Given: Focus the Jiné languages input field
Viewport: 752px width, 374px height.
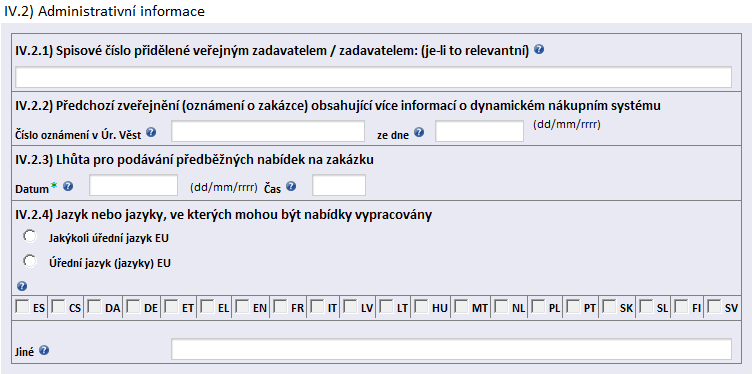Looking at the screenshot, I should (451, 349).
